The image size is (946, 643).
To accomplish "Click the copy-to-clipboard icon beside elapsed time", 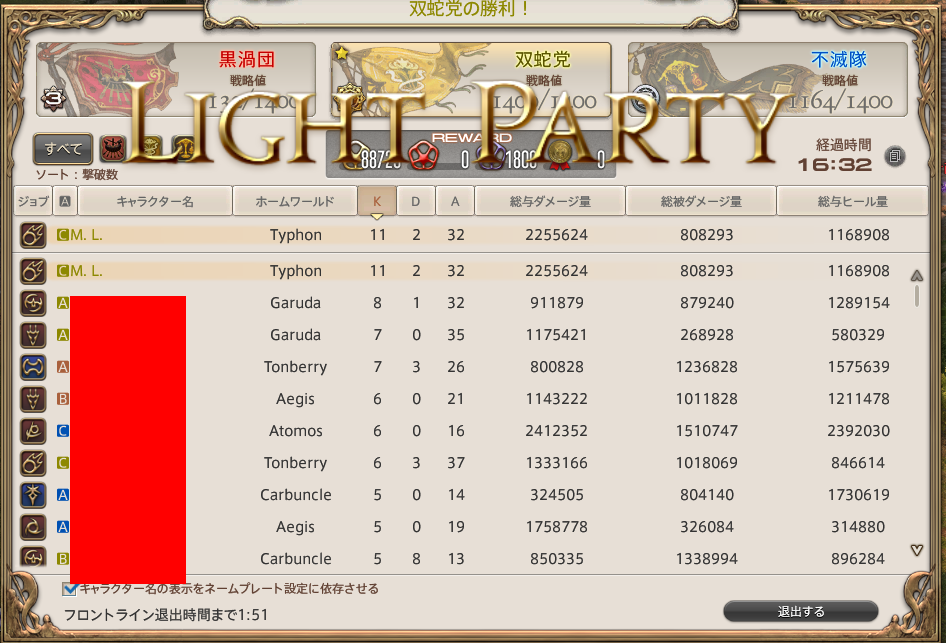I will (x=894, y=157).
